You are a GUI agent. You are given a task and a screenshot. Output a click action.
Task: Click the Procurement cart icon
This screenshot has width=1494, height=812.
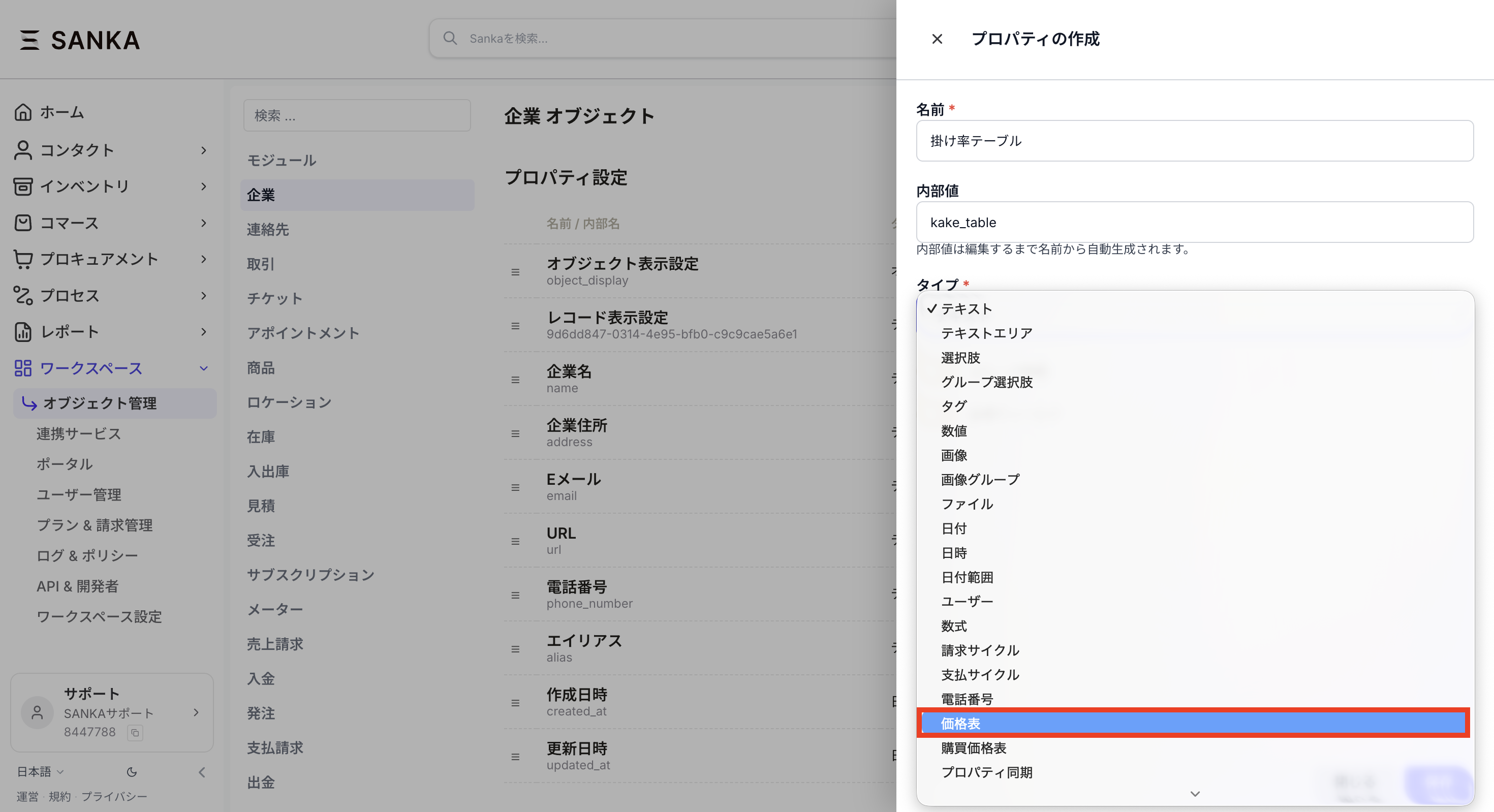click(x=23, y=259)
